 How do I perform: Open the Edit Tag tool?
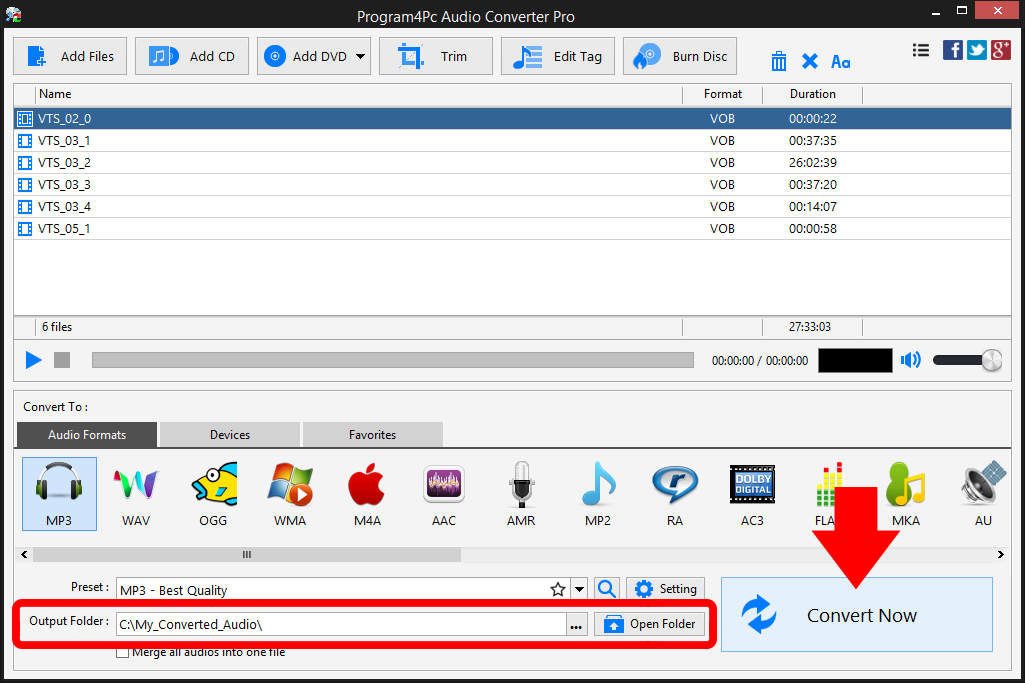557,56
